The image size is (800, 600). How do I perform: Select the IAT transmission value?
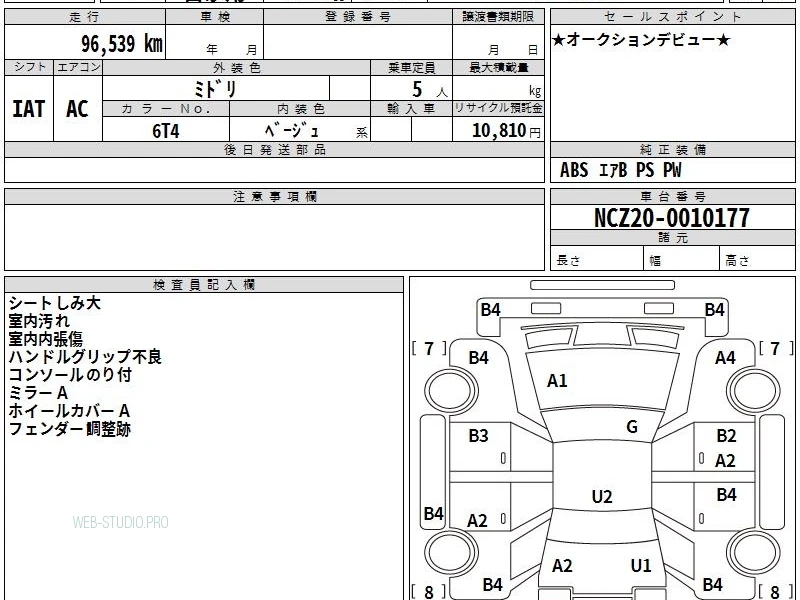(29, 109)
